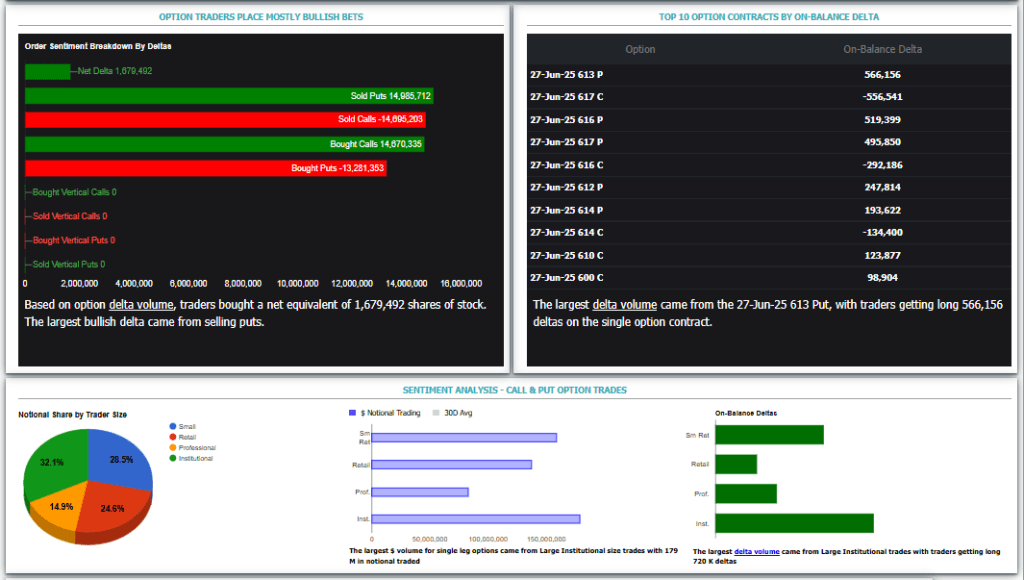Select the Institutional legend green swatch
1024x580 pixels.
pos(172,458)
